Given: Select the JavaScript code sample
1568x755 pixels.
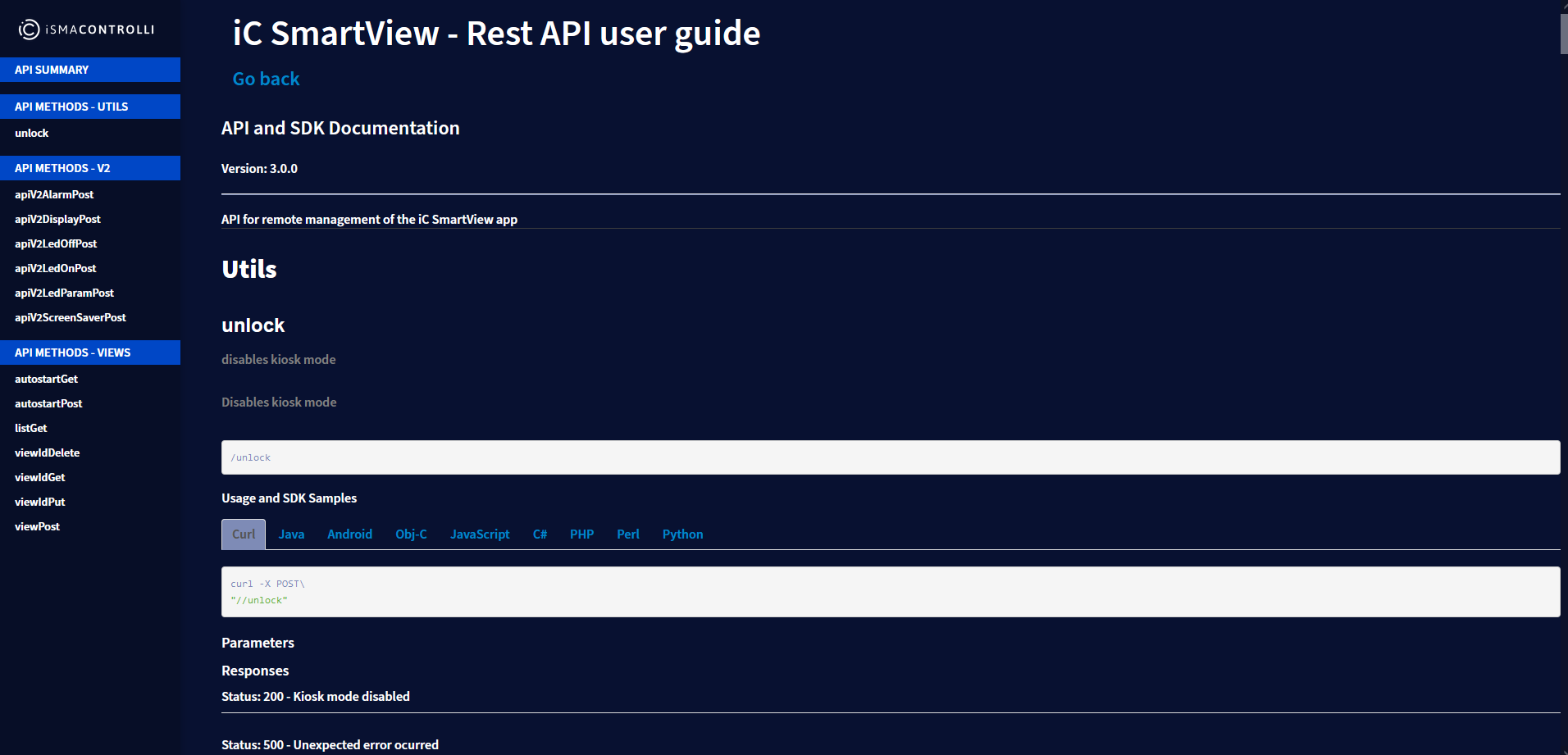Looking at the screenshot, I should point(480,534).
